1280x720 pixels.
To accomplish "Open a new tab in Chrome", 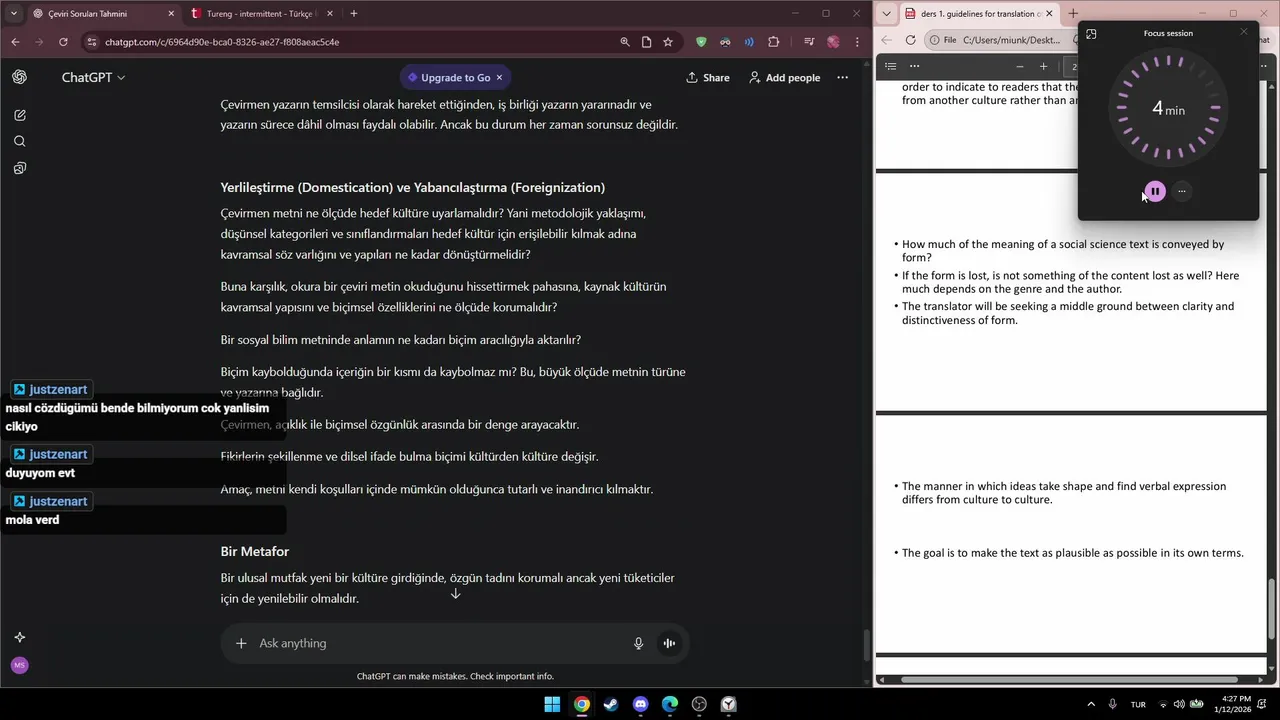I will point(354,14).
